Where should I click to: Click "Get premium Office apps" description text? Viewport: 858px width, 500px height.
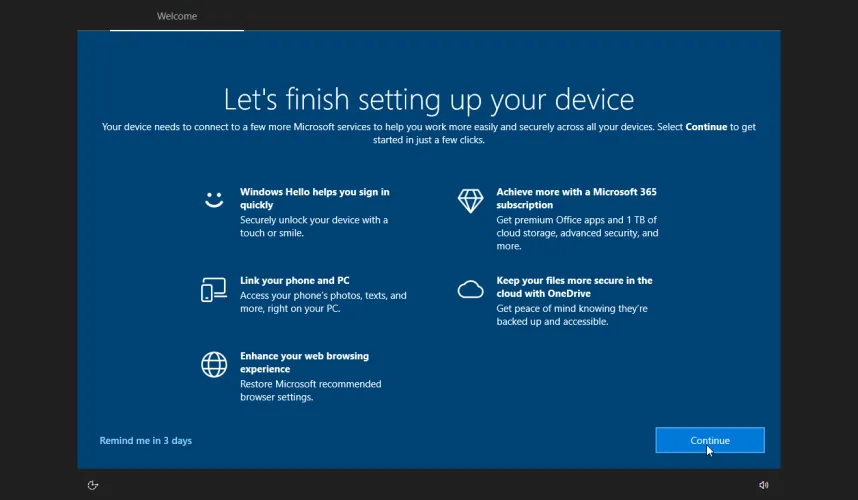point(577,233)
